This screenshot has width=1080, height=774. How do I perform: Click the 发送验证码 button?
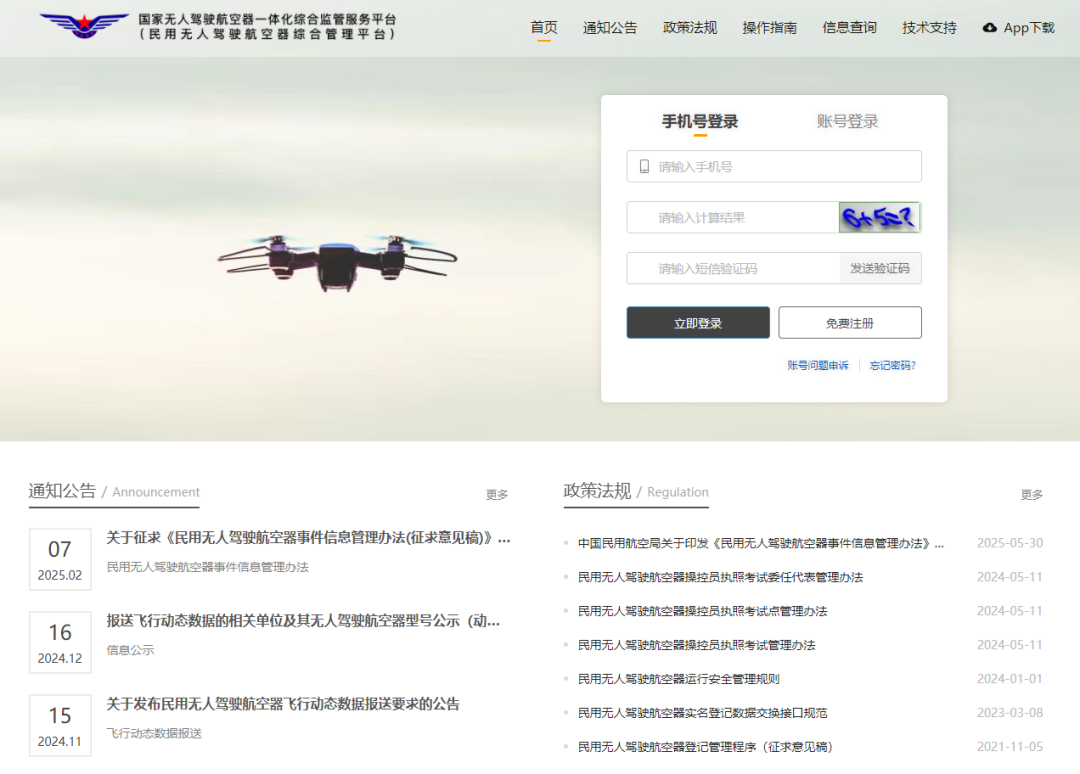coord(880,269)
